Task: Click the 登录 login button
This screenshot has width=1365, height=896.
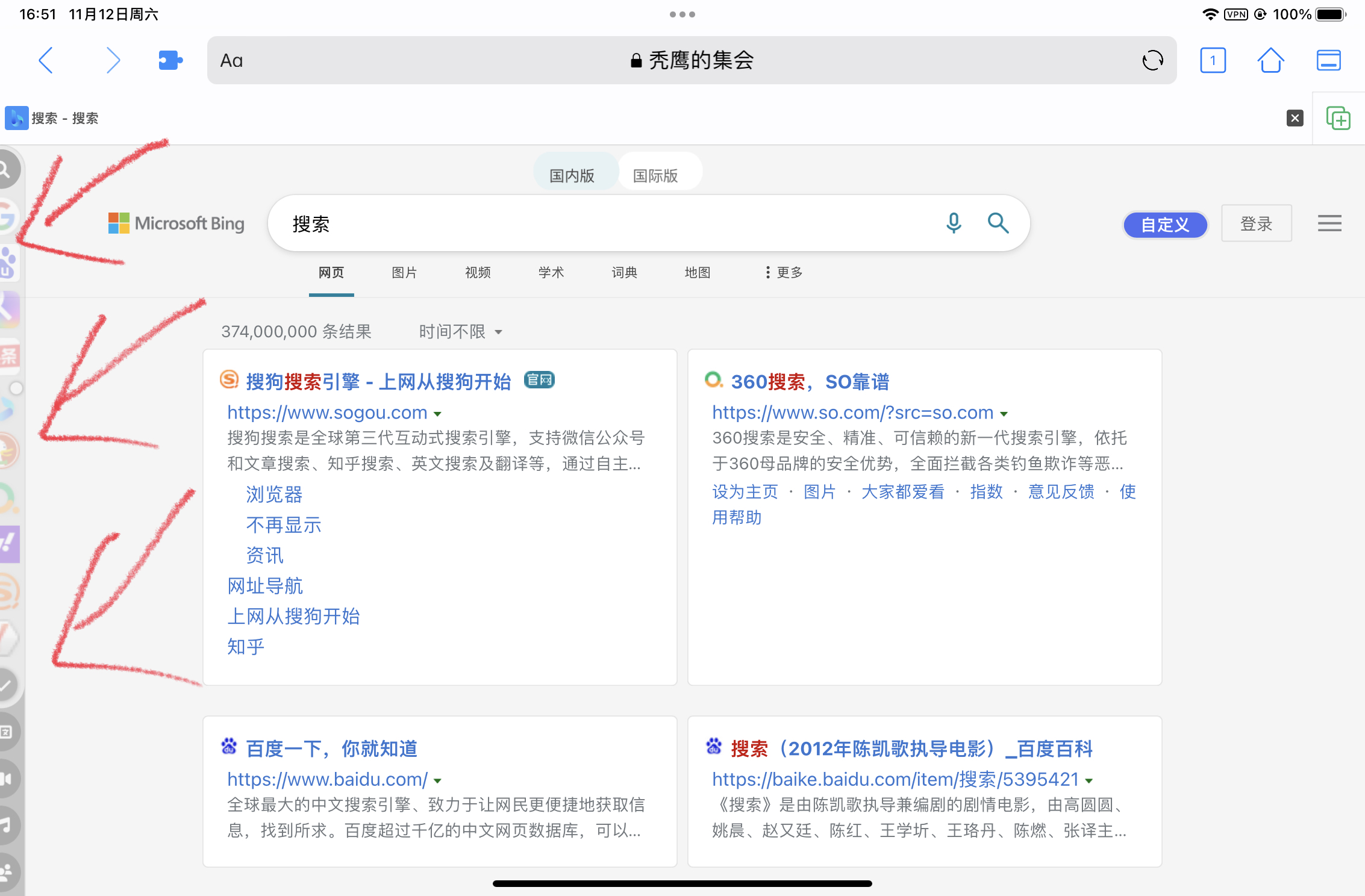Action: (x=1256, y=223)
